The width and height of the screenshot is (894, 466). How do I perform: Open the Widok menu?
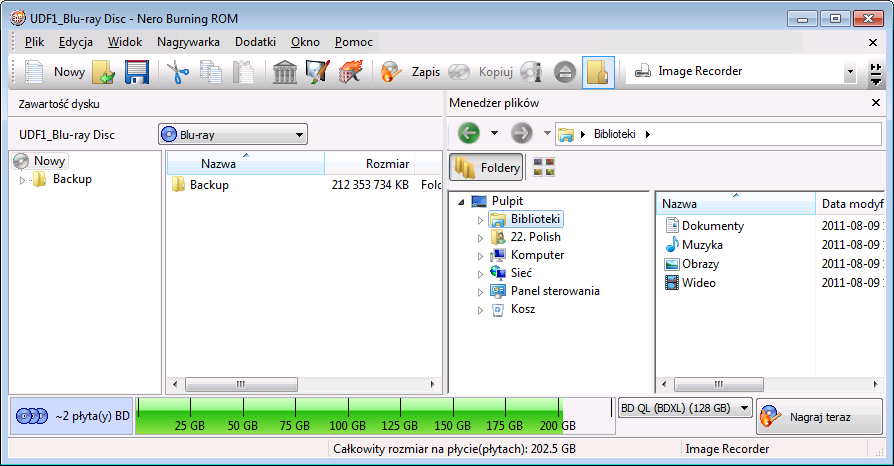125,42
